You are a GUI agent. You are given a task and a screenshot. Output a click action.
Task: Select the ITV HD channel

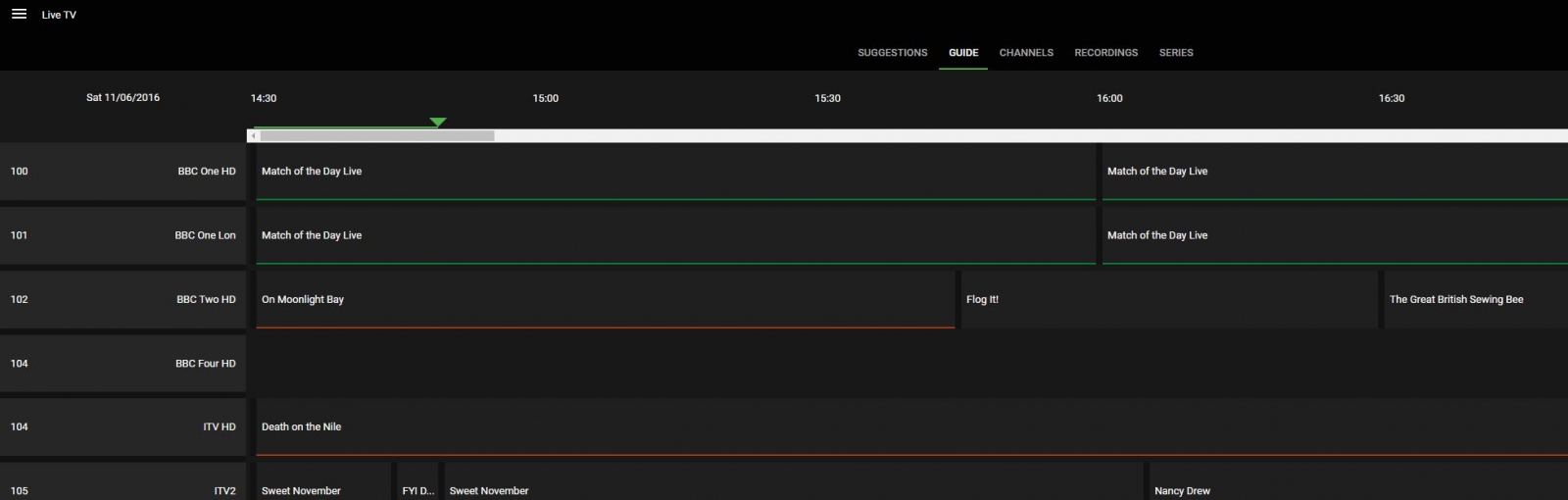(122, 427)
